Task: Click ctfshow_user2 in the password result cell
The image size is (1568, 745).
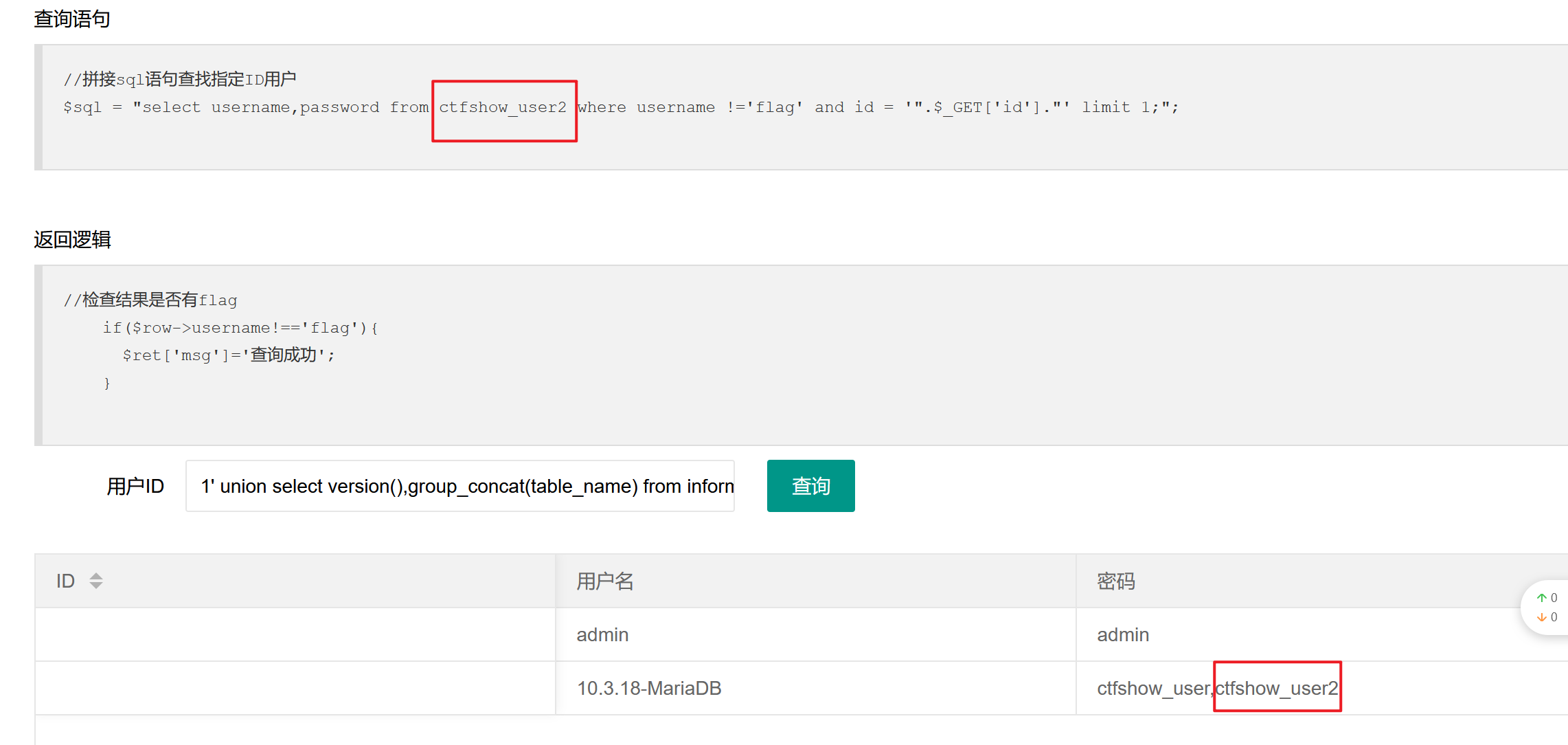Action: (1277, 688)
